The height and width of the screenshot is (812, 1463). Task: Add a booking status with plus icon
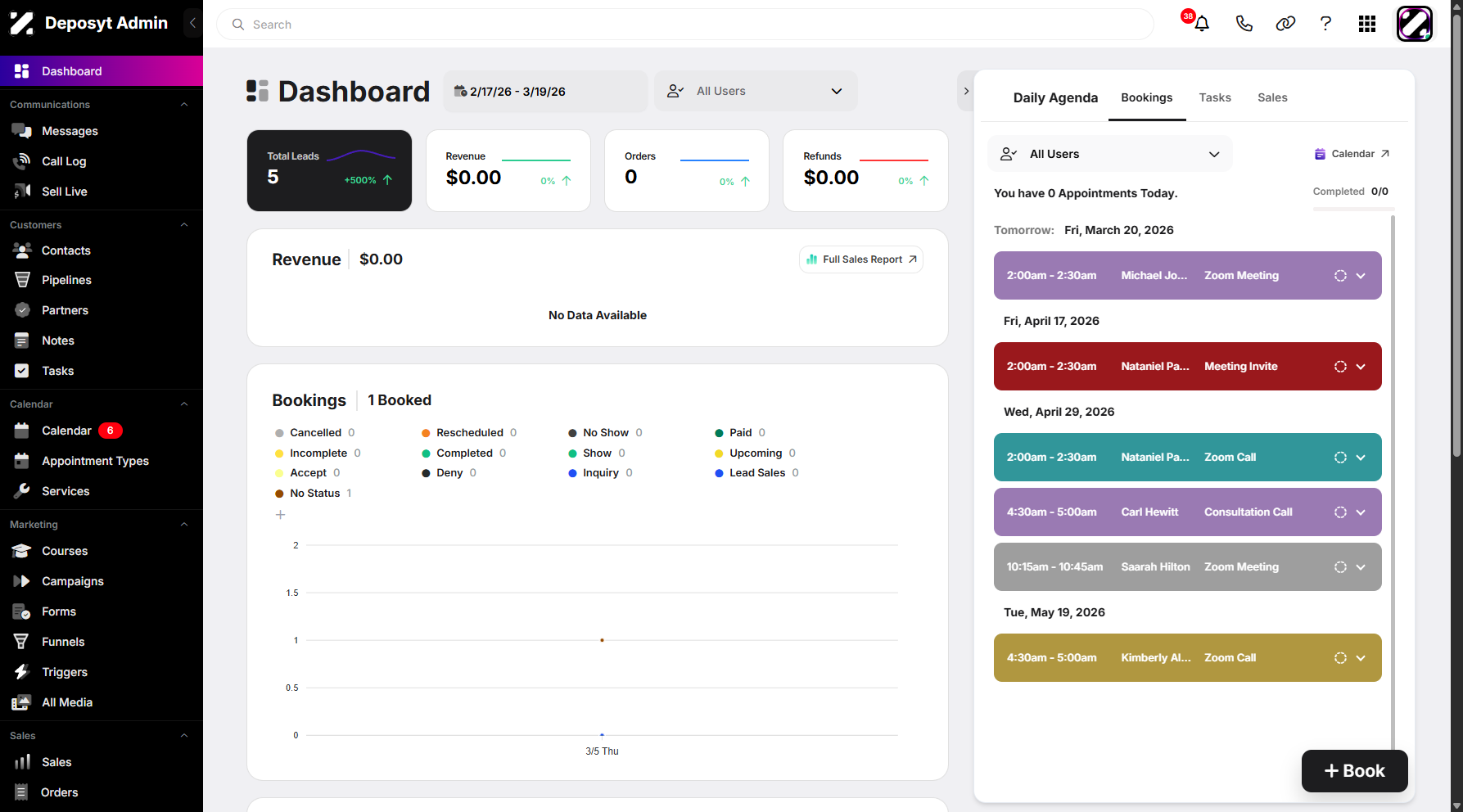point(280,515)
